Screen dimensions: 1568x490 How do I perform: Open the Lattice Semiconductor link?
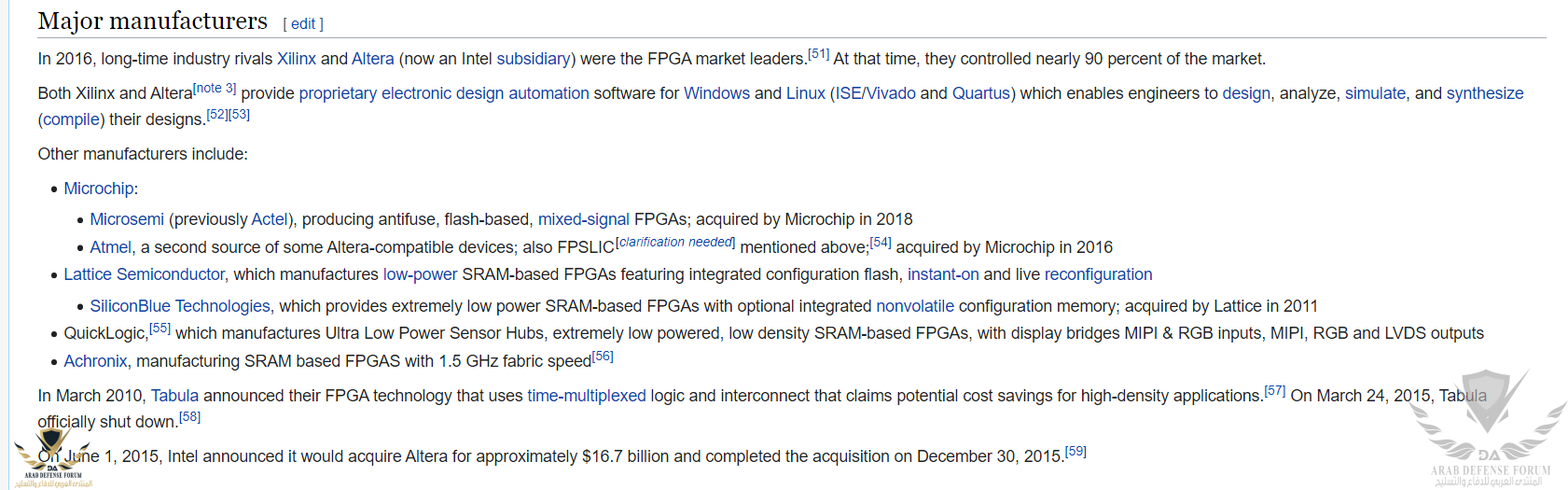pos(144,274)
